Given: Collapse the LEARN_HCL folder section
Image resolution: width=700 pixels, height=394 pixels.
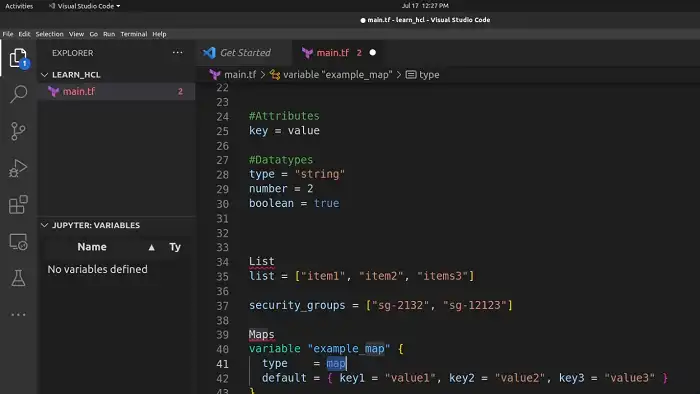Looking at the screenshot, I should [44, 75].
